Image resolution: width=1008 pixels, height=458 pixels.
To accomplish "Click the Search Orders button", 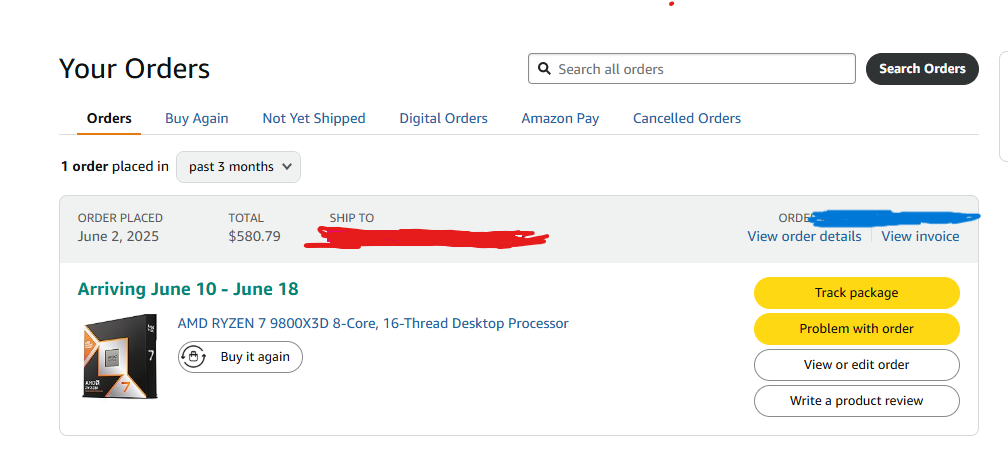I will click(922, 69).
